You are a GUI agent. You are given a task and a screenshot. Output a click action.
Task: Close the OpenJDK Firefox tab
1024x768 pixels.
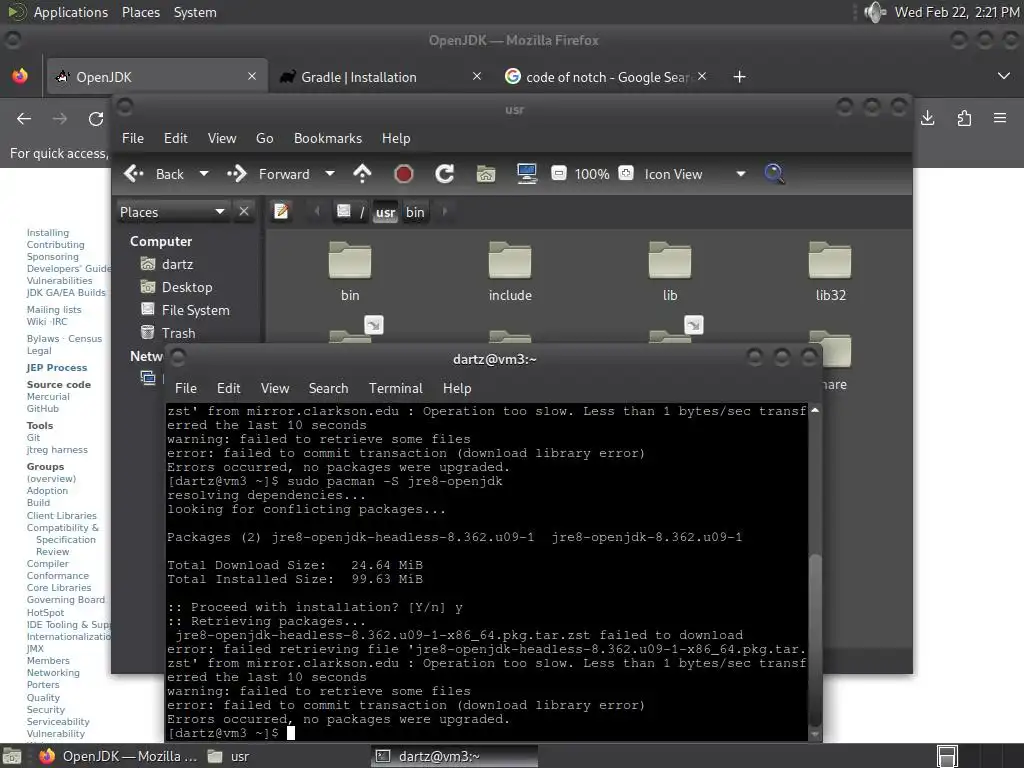252,76
